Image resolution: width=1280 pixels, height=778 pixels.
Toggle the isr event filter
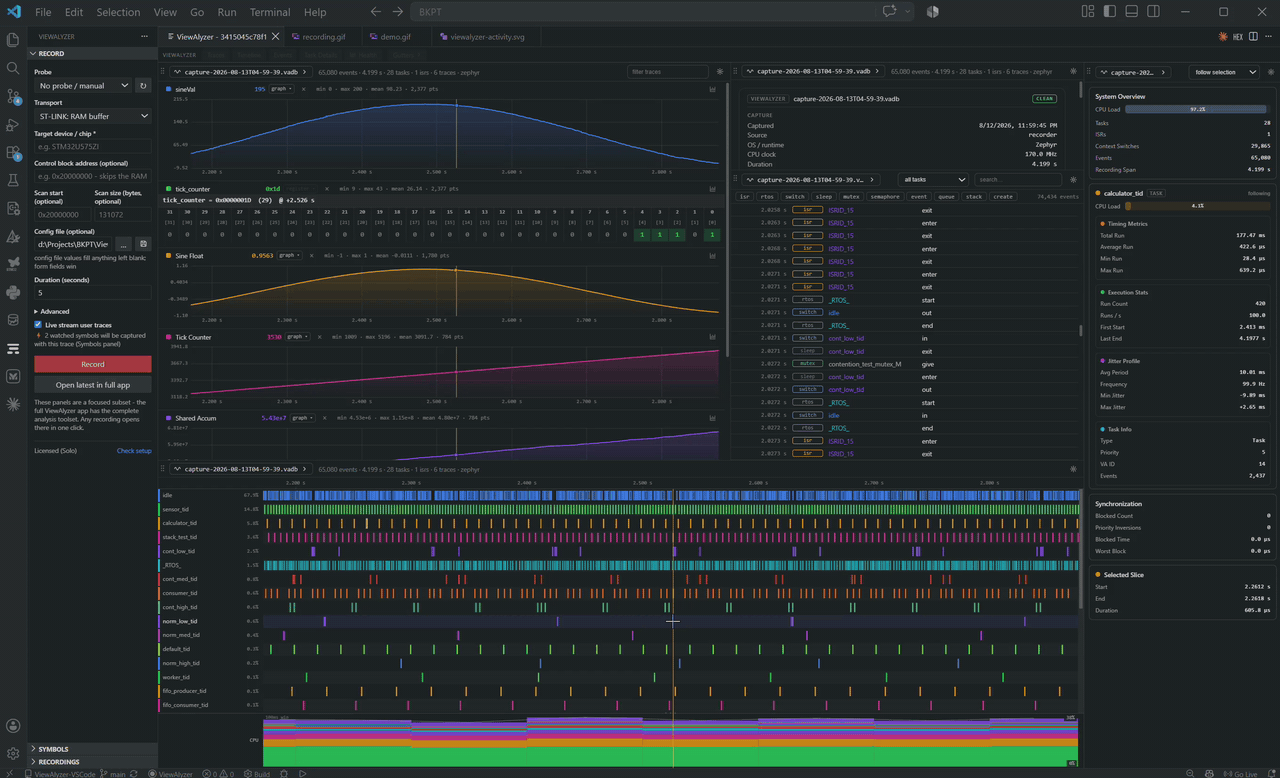[x=744, y=197]
